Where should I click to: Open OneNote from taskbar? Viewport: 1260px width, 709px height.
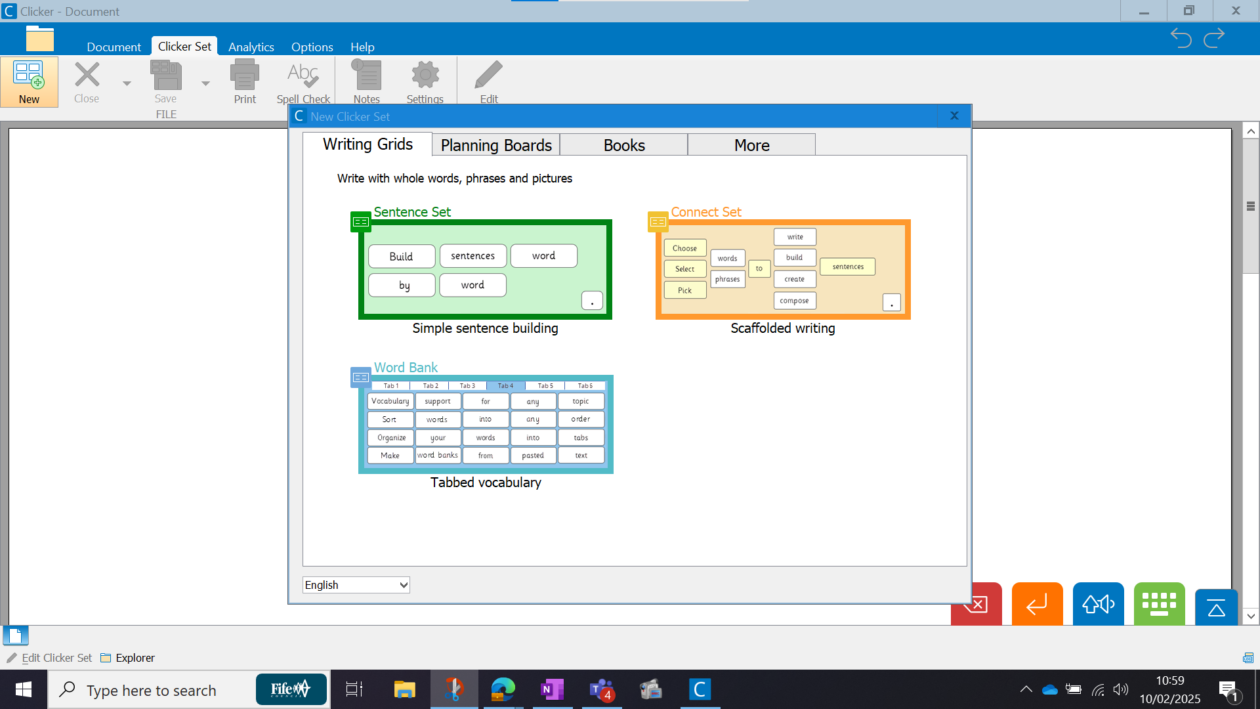tap(552, 689)
